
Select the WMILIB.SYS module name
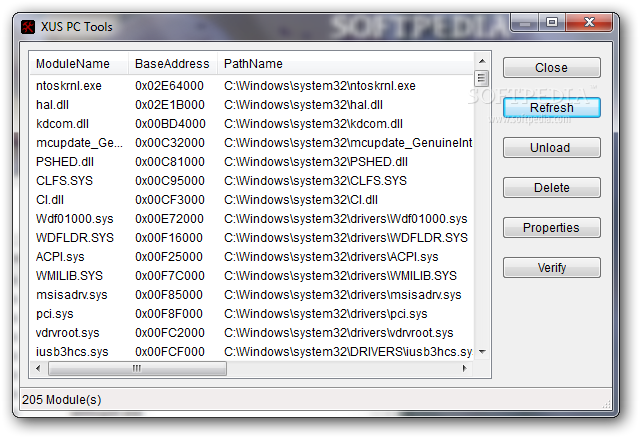click(x=69, y=276)
